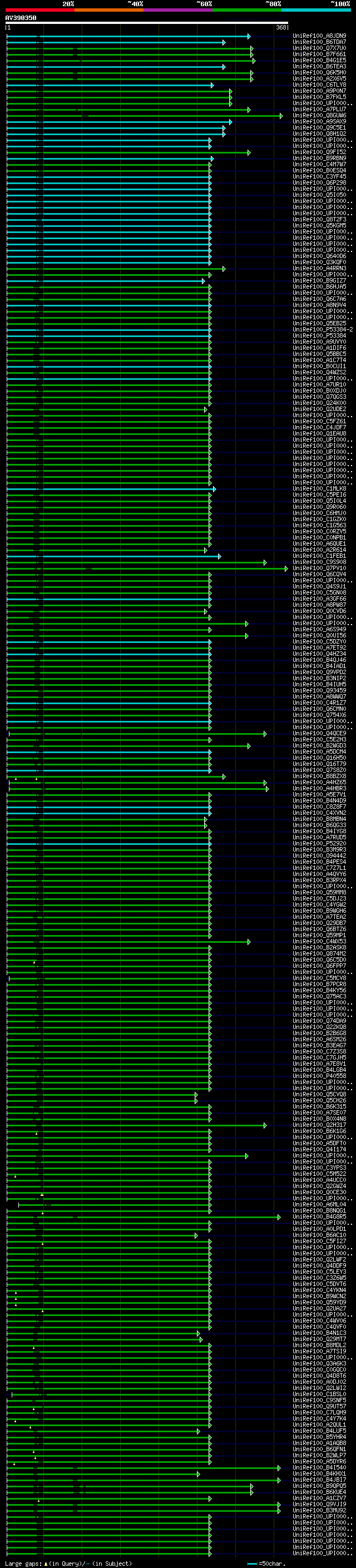Click the orange ~40% identity legend segment
This screenshot has height=1568, width=356.
tap(109, 10)
